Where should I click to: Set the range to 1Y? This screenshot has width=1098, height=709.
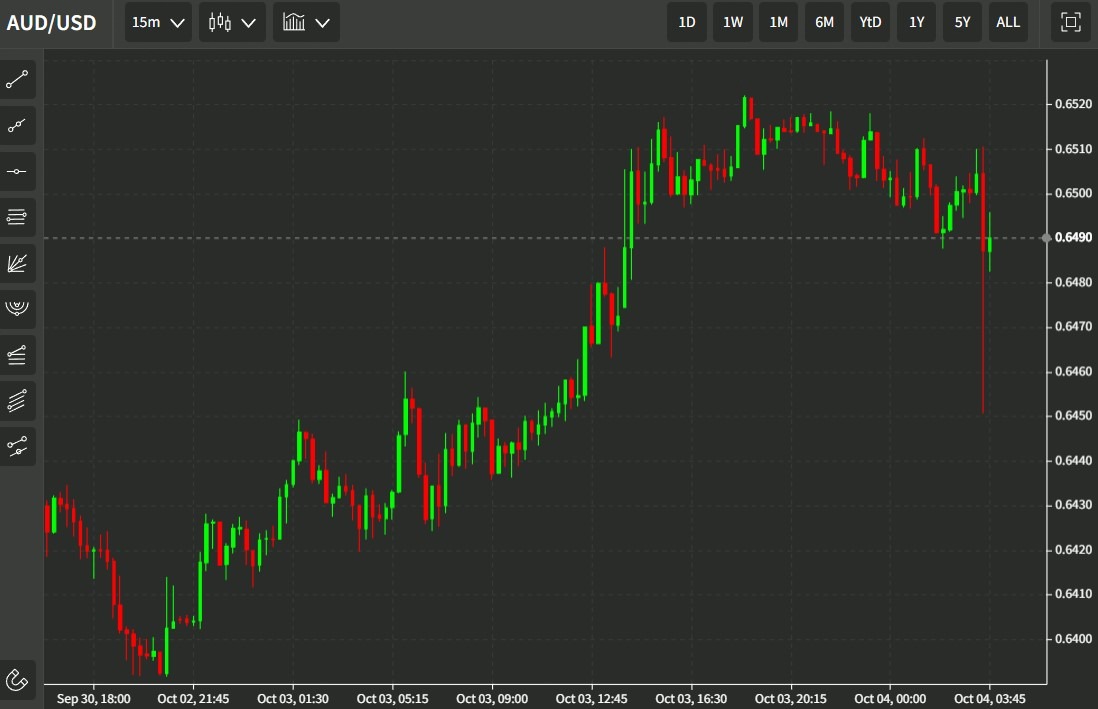click(917, 22)
